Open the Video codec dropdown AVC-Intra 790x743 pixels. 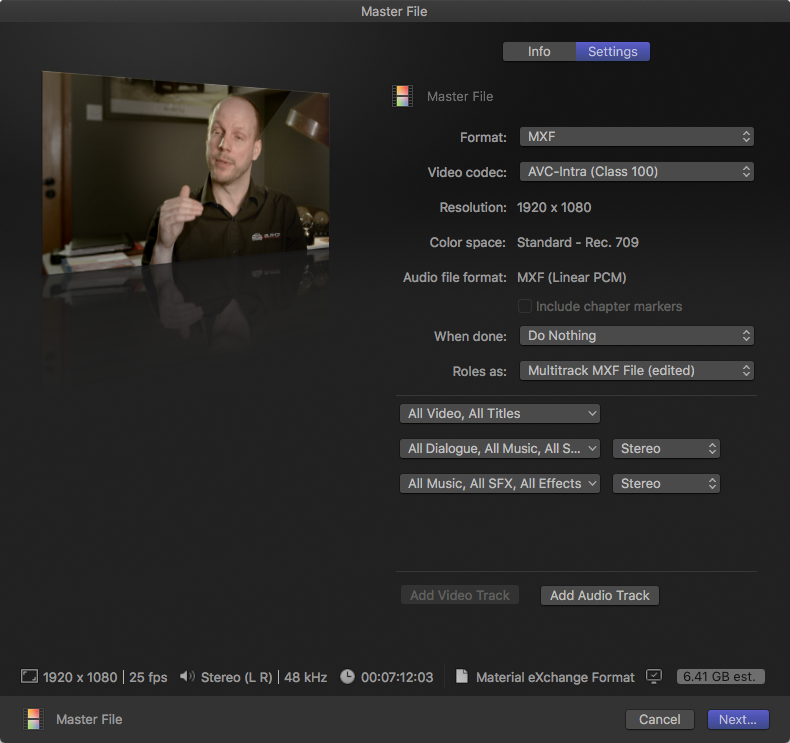636,172
